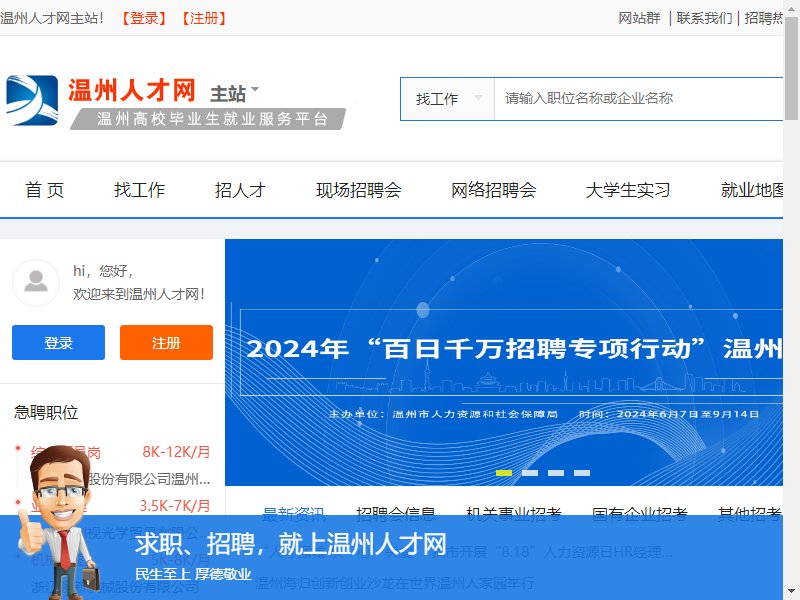Switch to the 招聘会信息 tab
This screenshot has width=800, height=600.
[395, 513]
